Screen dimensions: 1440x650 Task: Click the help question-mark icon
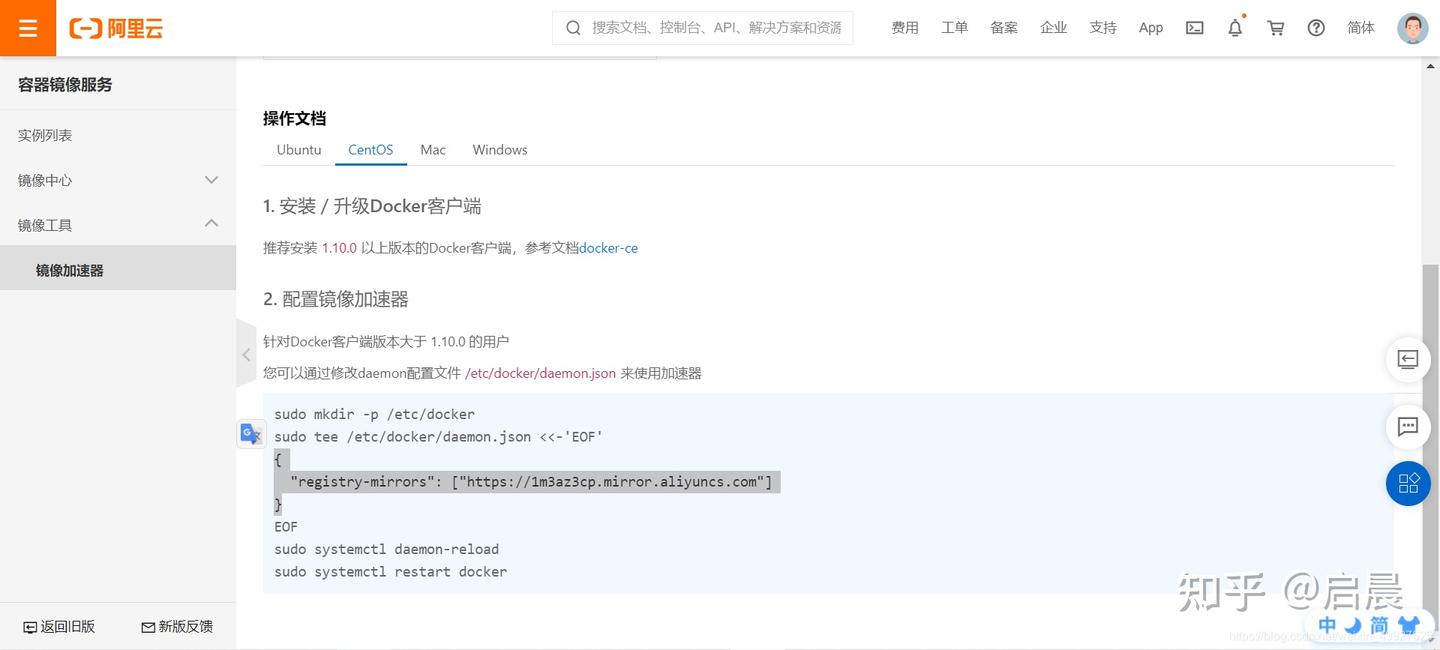pyautogui.click(x=1315, y=27)
